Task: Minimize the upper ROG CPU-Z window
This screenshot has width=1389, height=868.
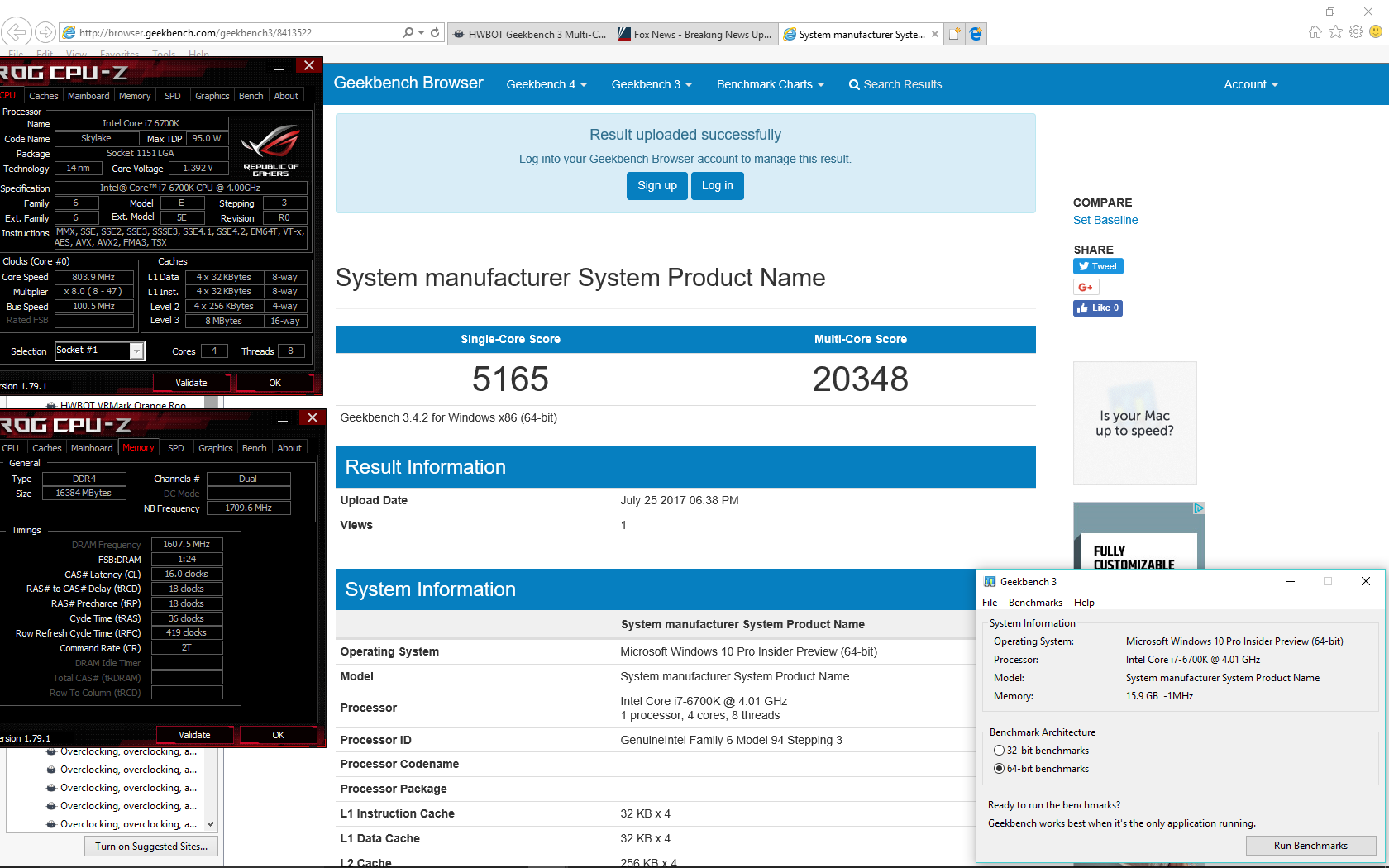Action: pyautogui.click(x=279, y=68)
